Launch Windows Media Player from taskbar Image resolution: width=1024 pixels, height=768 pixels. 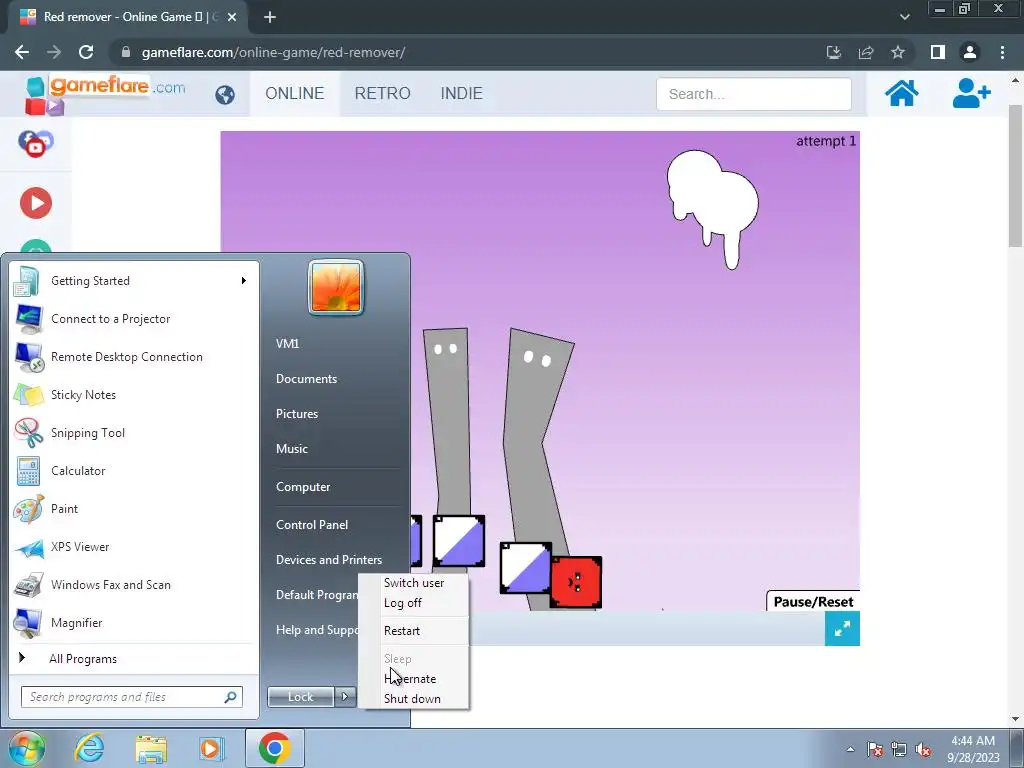[211, 748]
